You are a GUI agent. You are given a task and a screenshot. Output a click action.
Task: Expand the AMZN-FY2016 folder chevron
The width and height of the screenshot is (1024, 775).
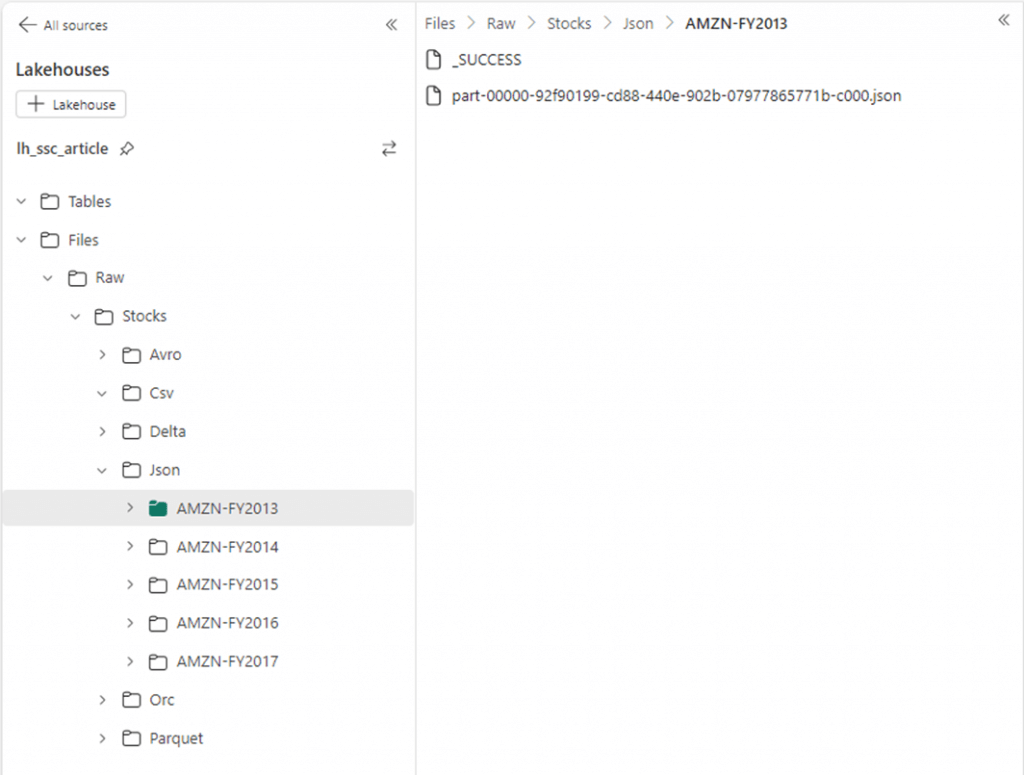click(x=130, y=623)
